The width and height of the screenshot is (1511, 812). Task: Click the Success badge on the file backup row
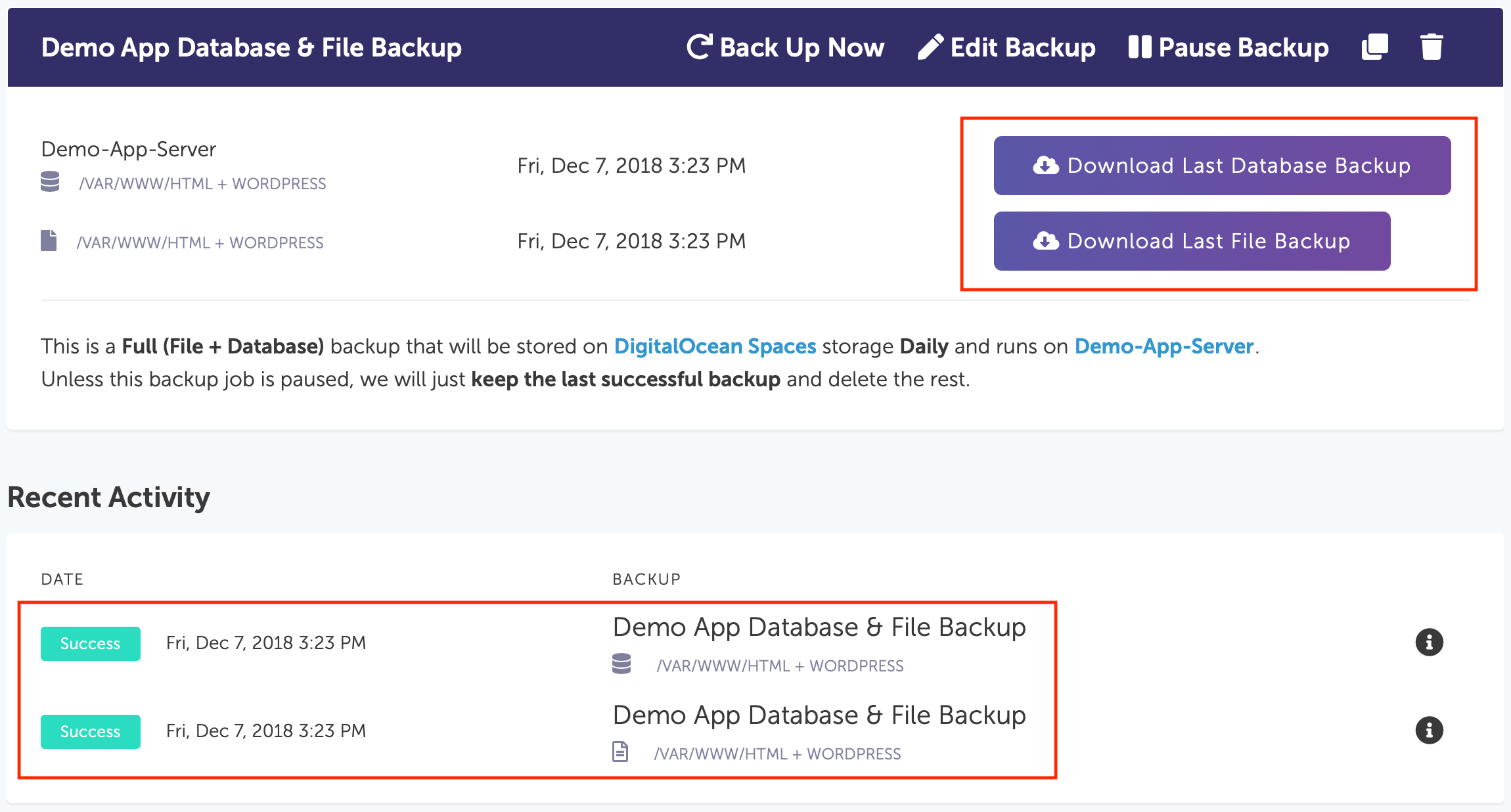(x=91, y=732)
